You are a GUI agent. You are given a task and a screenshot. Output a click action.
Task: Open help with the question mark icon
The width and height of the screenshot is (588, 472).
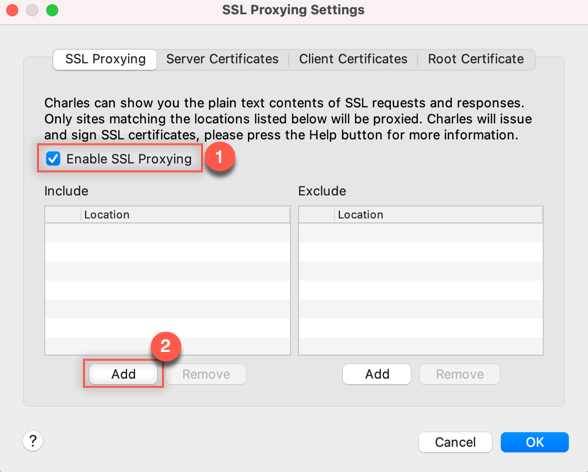pos(33,441)
